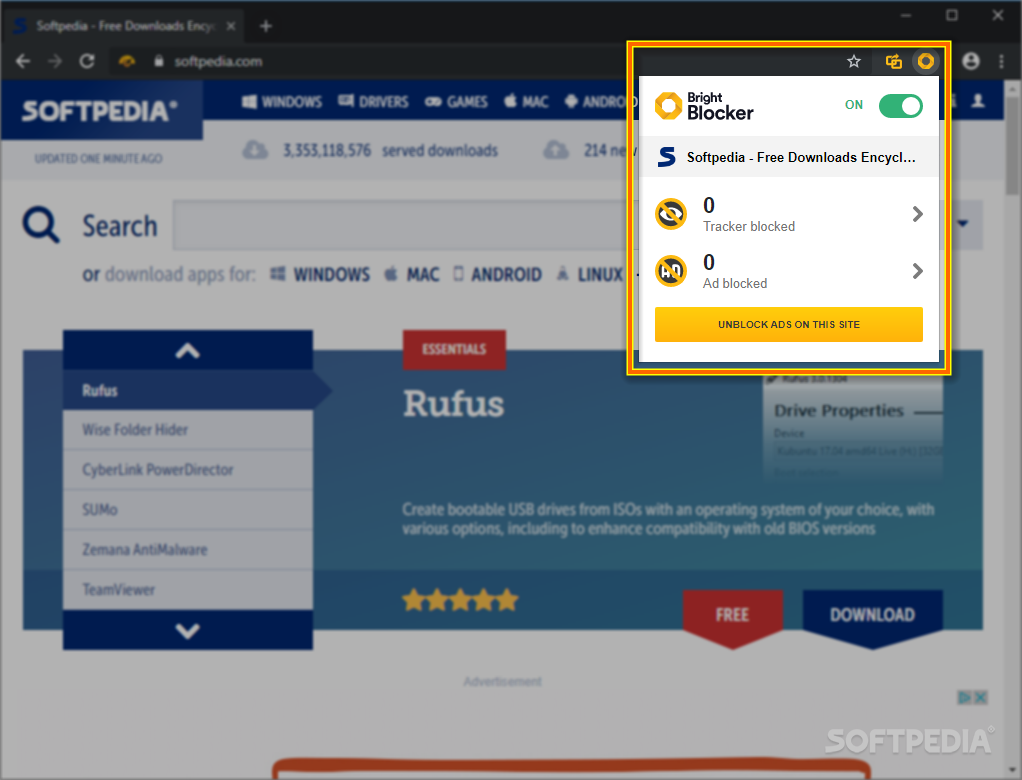Go back with the browser back arrow

[23, 61]
